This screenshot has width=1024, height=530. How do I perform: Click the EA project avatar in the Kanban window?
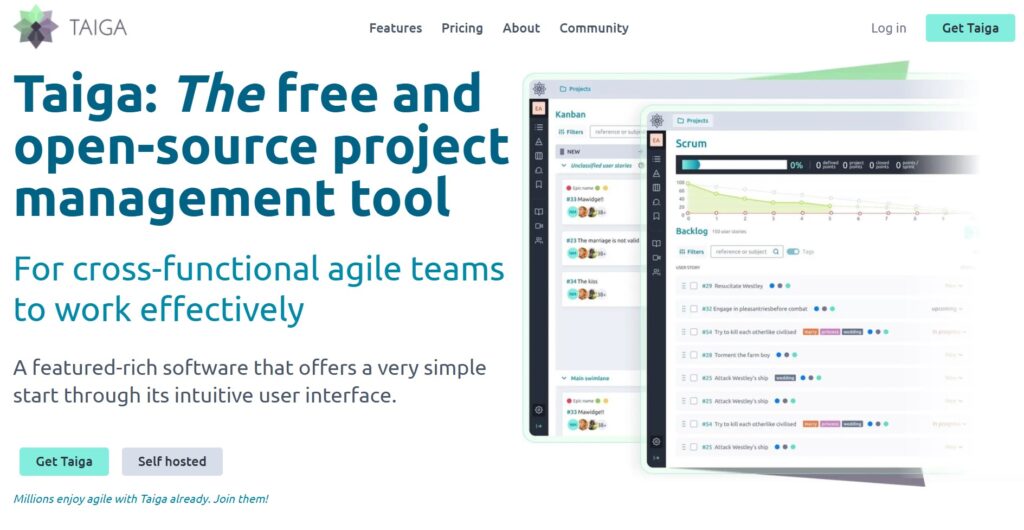coord(539,108)
